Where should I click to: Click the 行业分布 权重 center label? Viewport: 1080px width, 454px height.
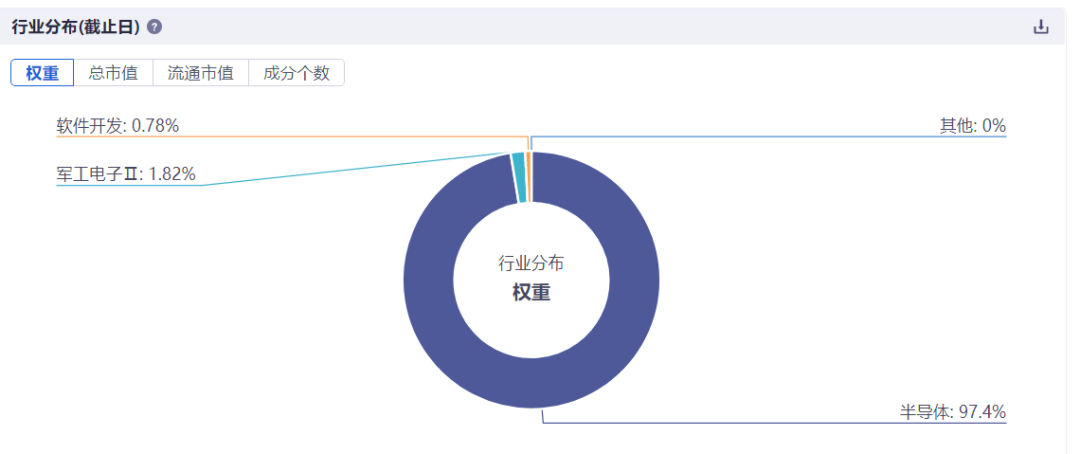coord(531,278)
